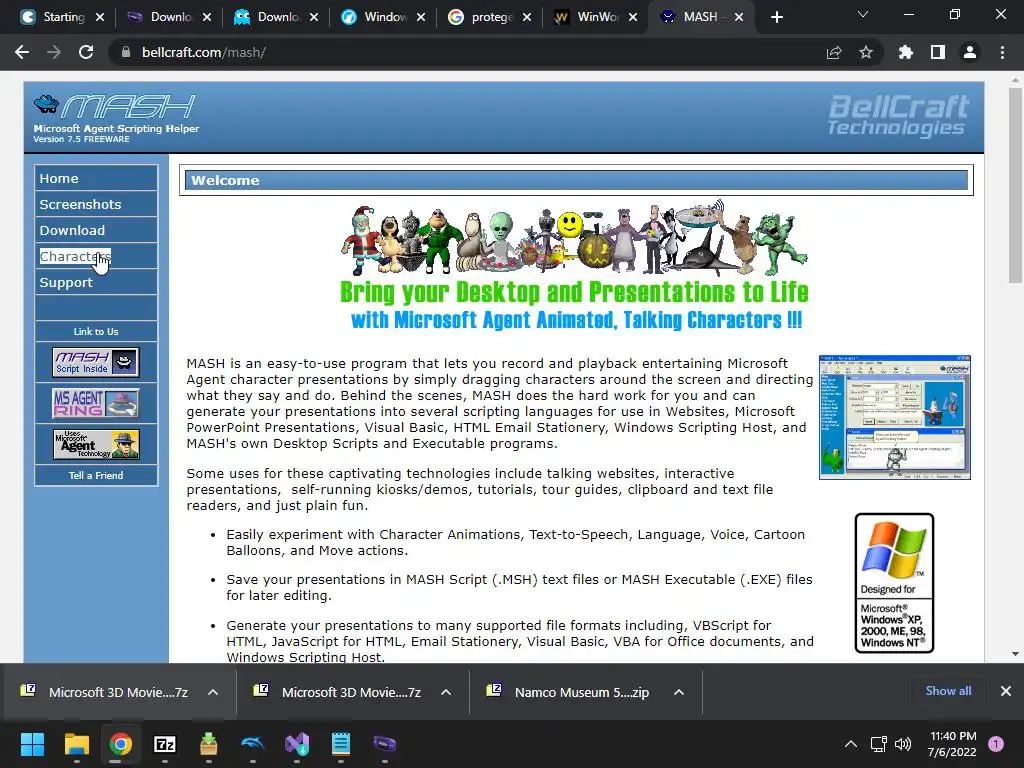The width and height of the screenshot is (1024, 768).
Task: Expand options for Namco Museum zip download
Action: (x=679, y=692)
